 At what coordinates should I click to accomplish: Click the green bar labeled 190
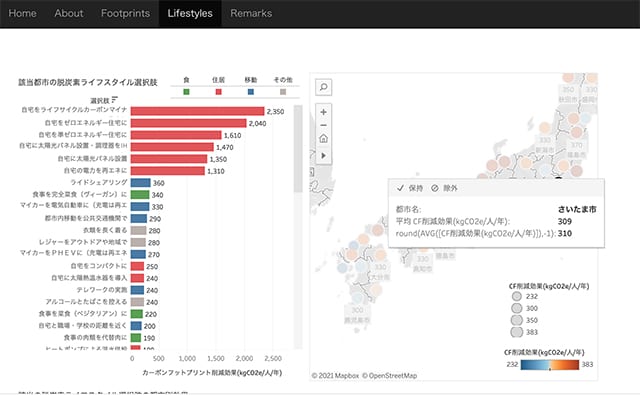(136, 337)
